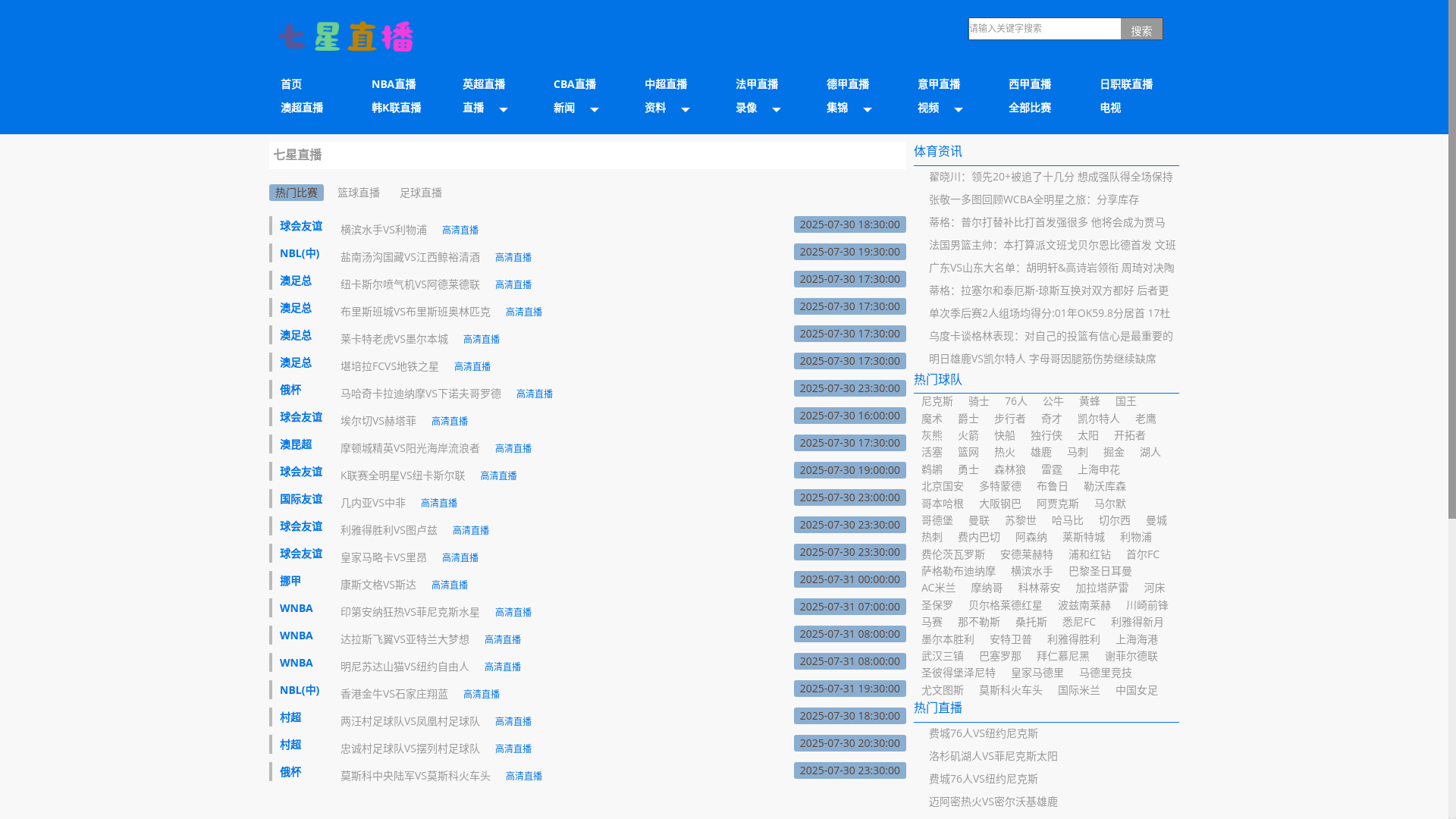Screen dimensions: 1456x819
Task: Switch to the 篮球直播 tab
Action: [x=359, y=193]
